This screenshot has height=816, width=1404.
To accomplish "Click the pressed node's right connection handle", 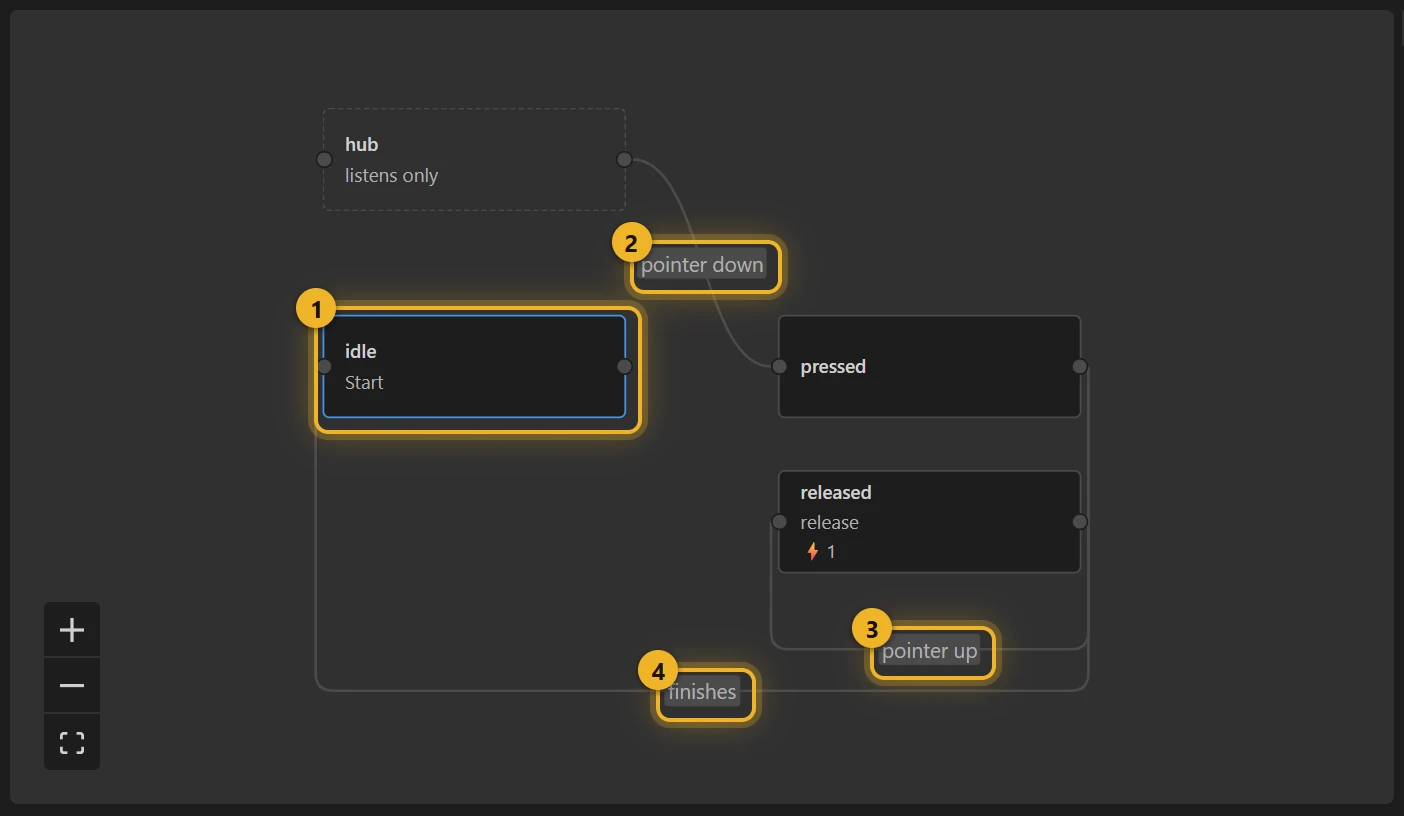I will (1080, 367).
